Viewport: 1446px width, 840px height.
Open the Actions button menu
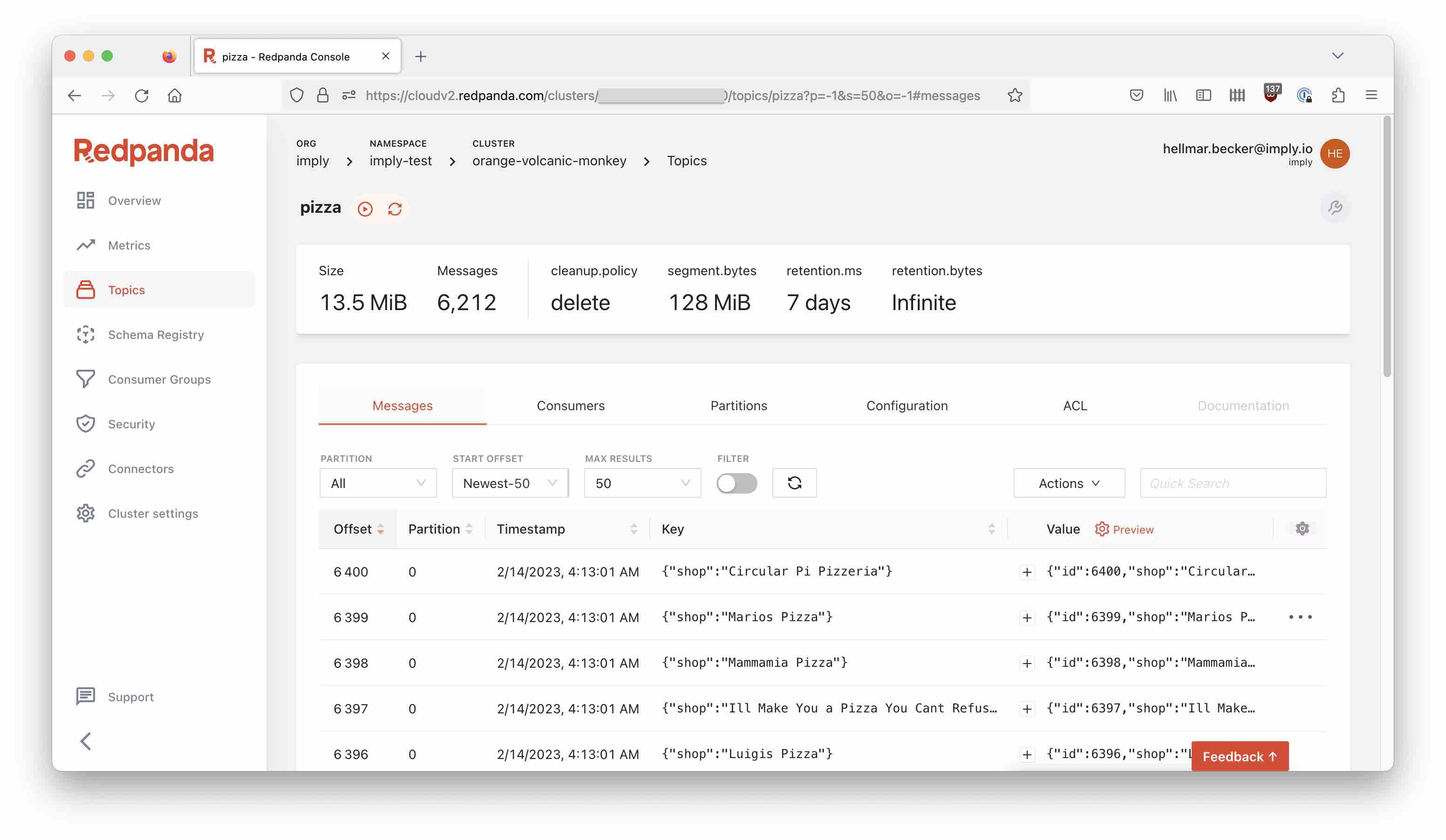click(1069, 483)
